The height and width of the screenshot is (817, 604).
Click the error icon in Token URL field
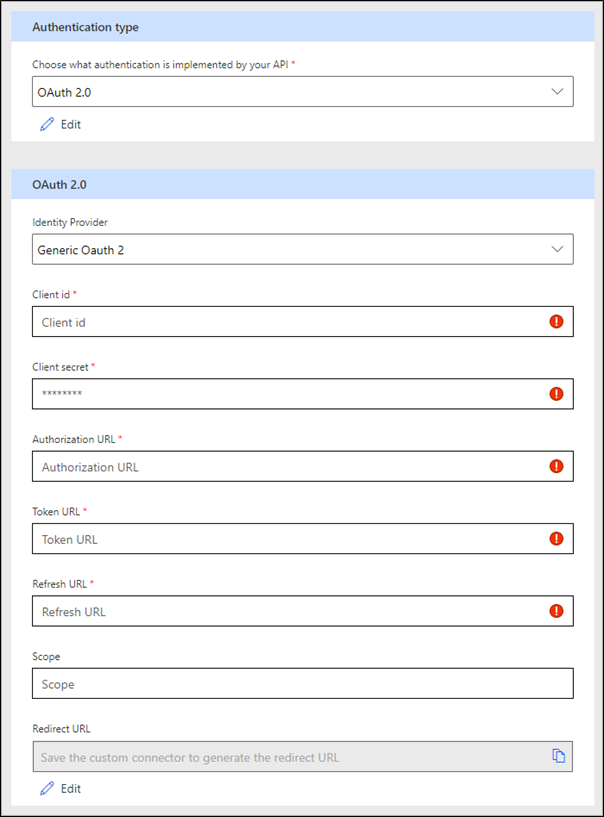click(557, 538)
